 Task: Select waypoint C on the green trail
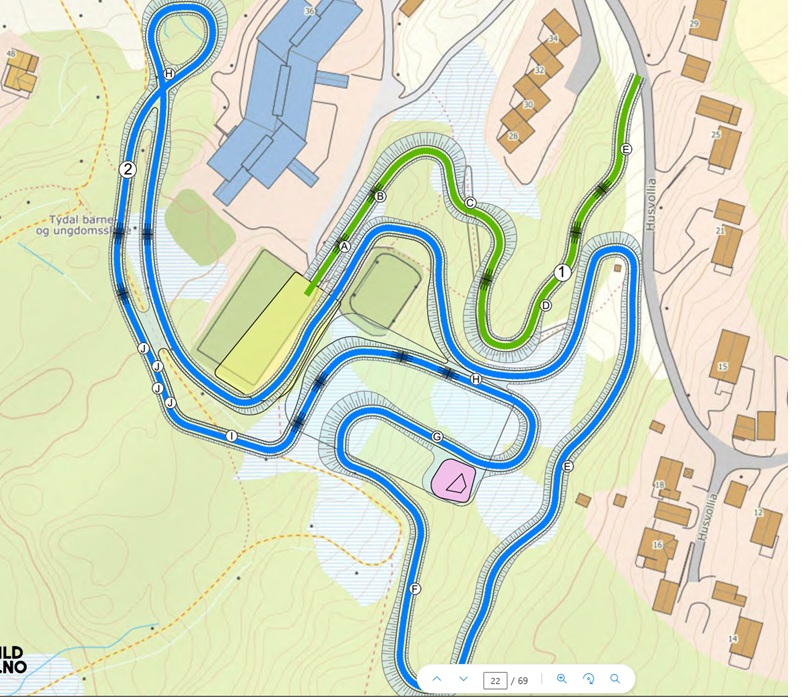[x=470, y=203]
